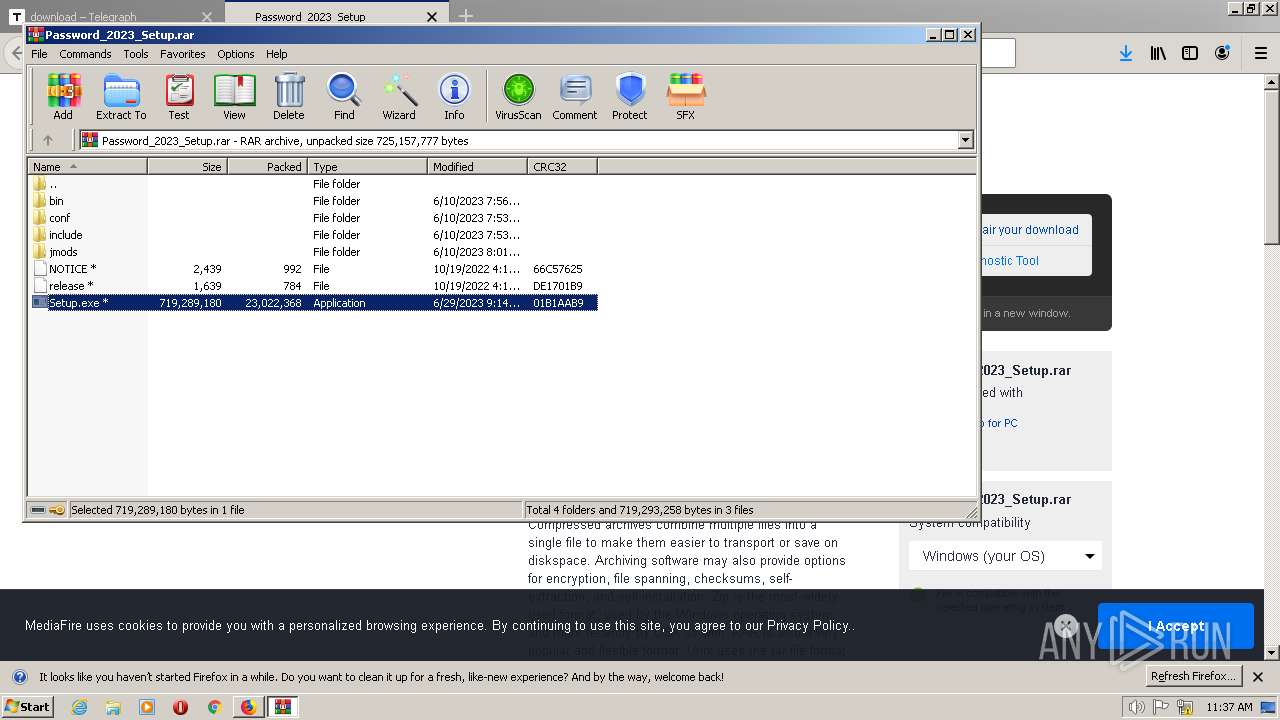Open the File menu
Image resolution: width=1280 pixels, height=720 pixels.
pyautogui.click(x=39, y=54)
